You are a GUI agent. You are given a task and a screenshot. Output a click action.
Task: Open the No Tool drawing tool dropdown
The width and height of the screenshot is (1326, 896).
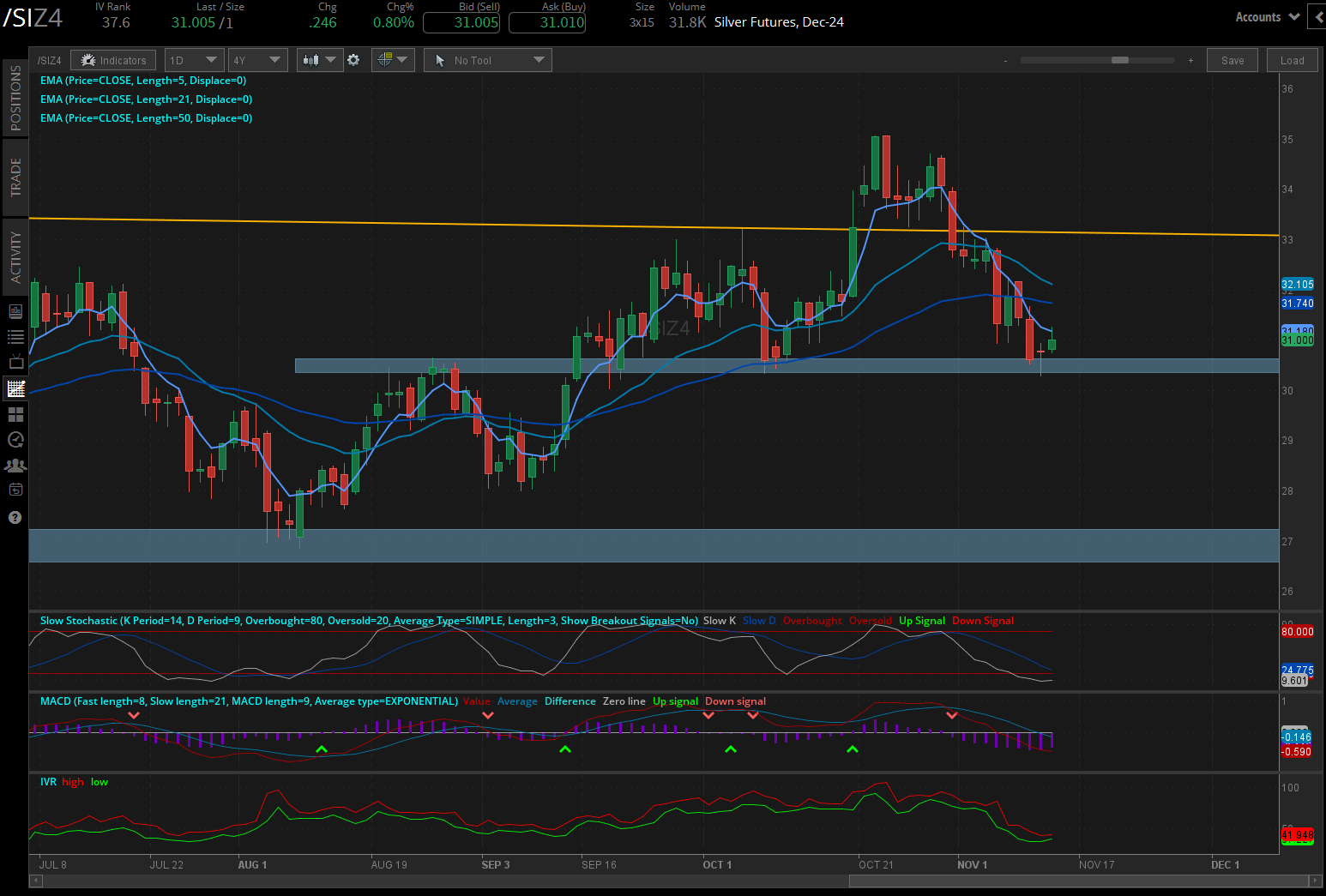click(x=490, y=60)
